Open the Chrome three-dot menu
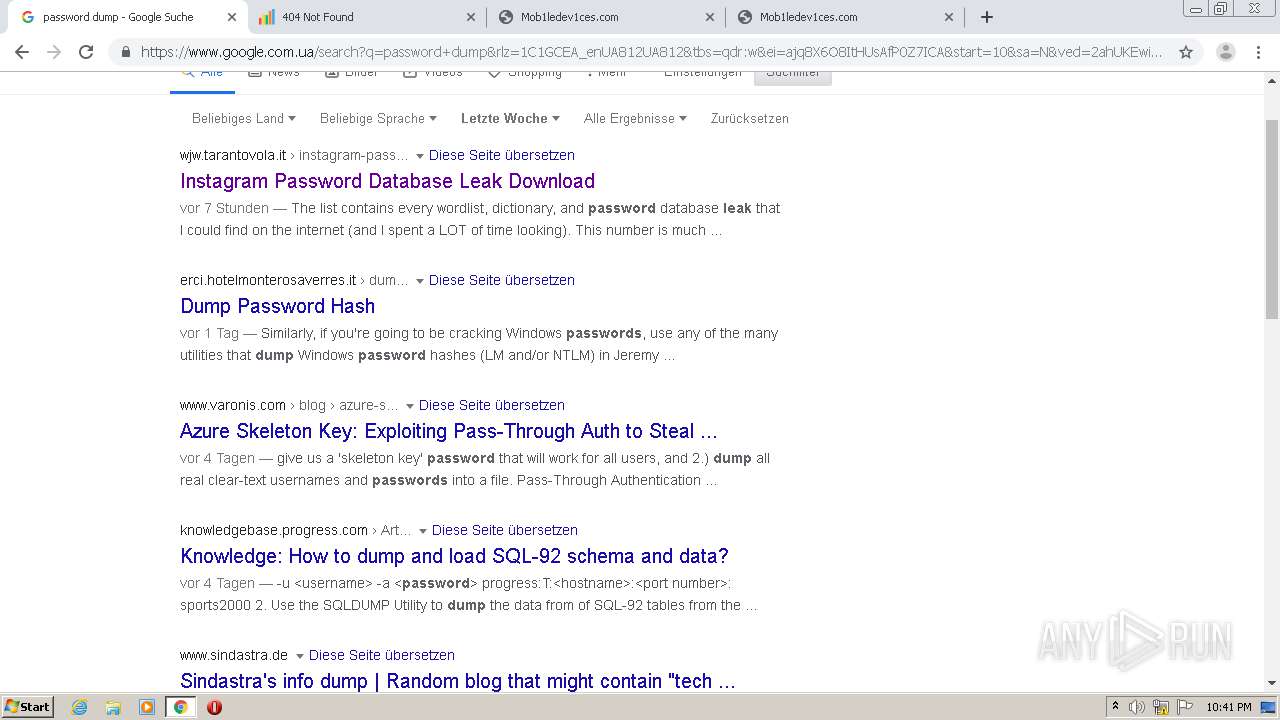The height and width of the screenshot is (720, 1280). [x=1259, y=52]
